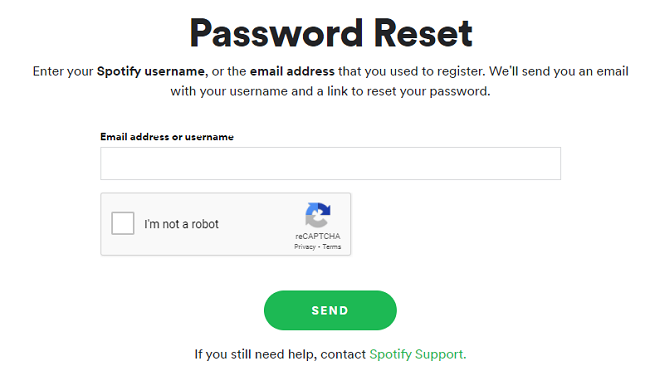The height and width of the screenshot is (366, 650).
Task: Focus the Email address or username field
Action: point(330,163)
